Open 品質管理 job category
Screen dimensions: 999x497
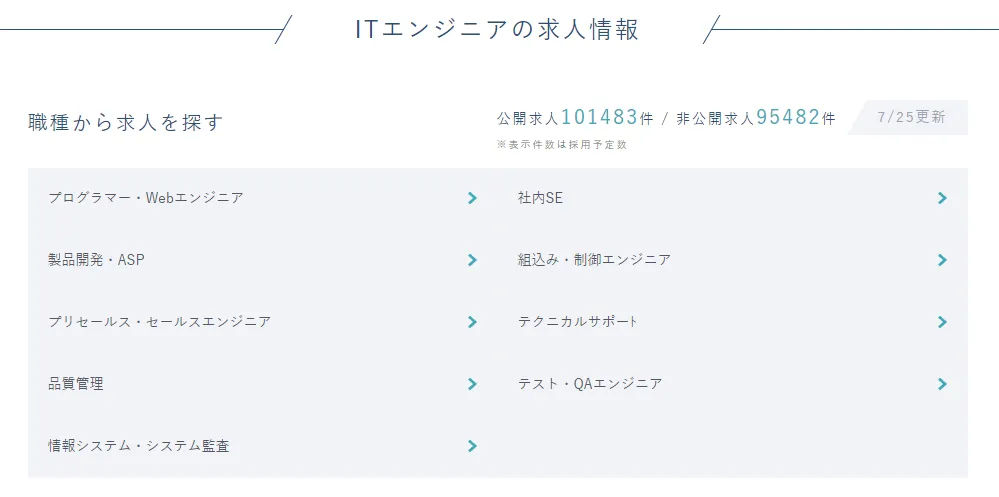click(75, 384)
